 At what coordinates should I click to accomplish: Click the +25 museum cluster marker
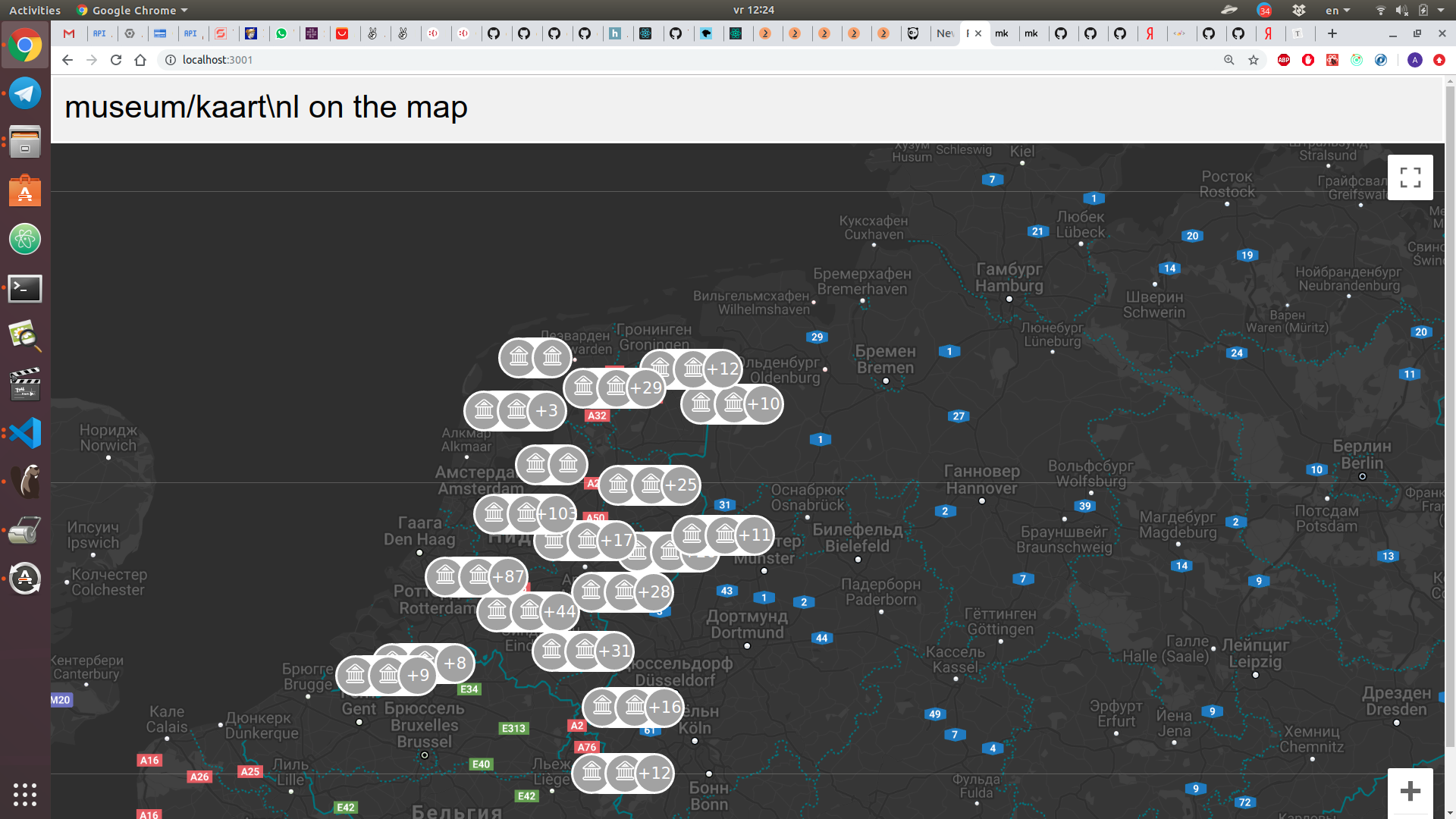point(681,485)
